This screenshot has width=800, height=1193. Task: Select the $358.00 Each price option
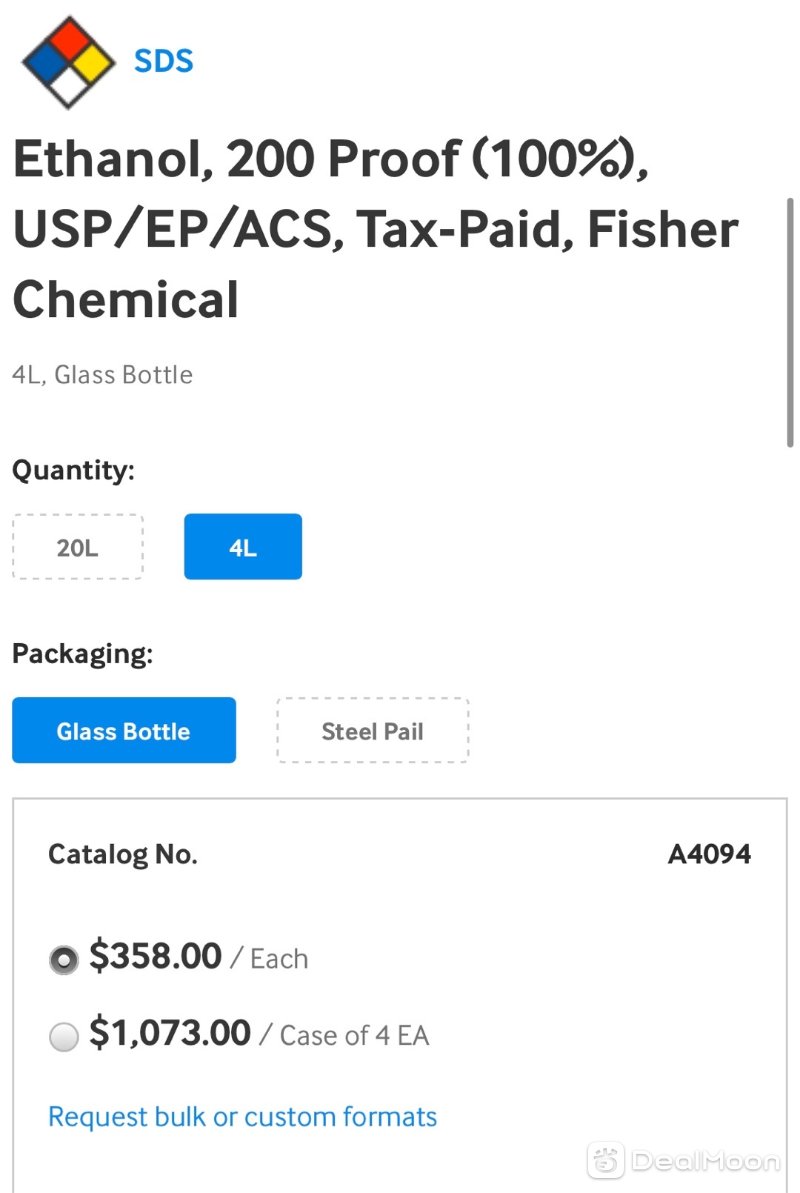point(64,959)
